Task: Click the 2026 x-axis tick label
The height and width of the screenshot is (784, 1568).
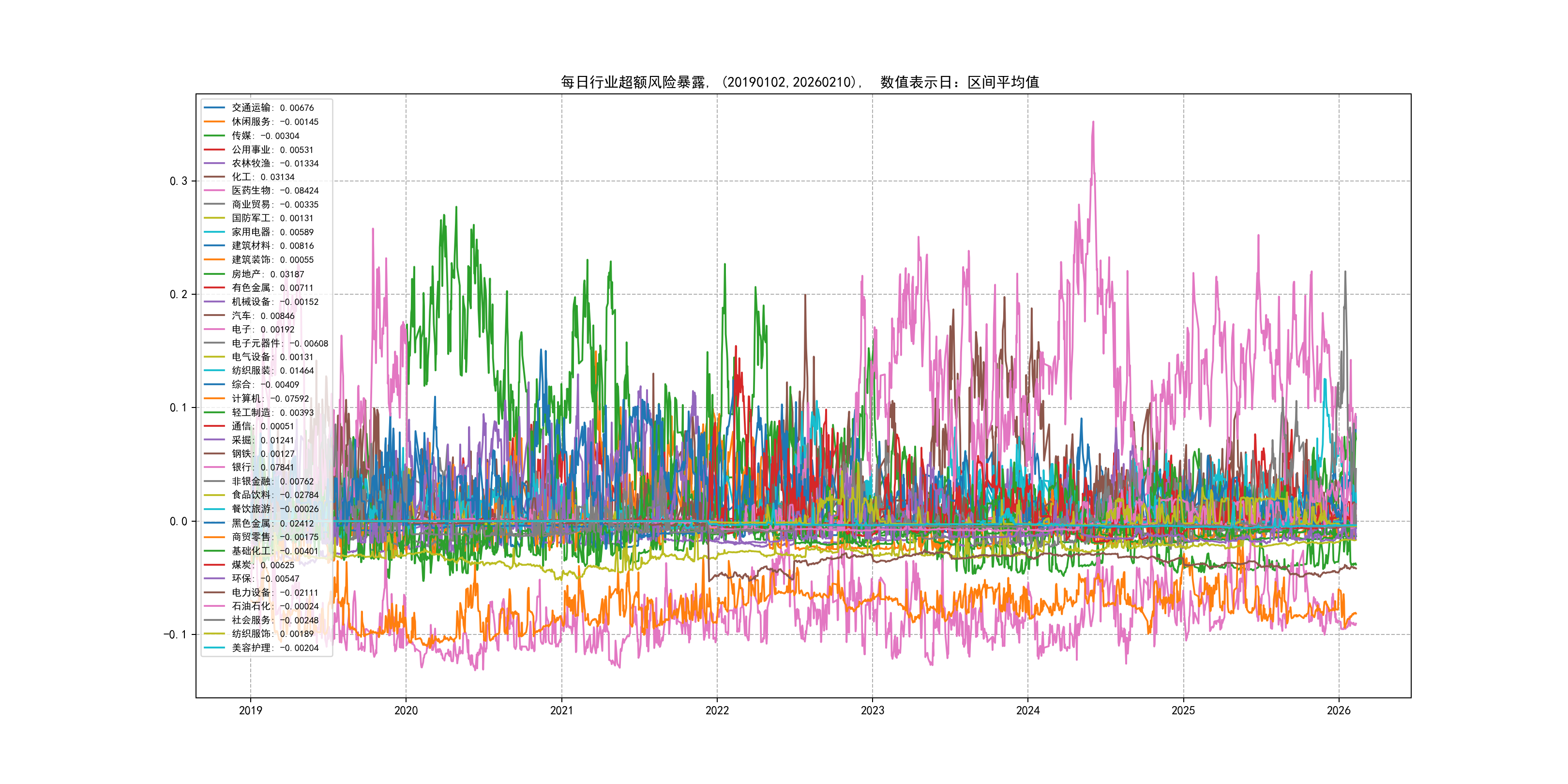Action: point(1338,710)
